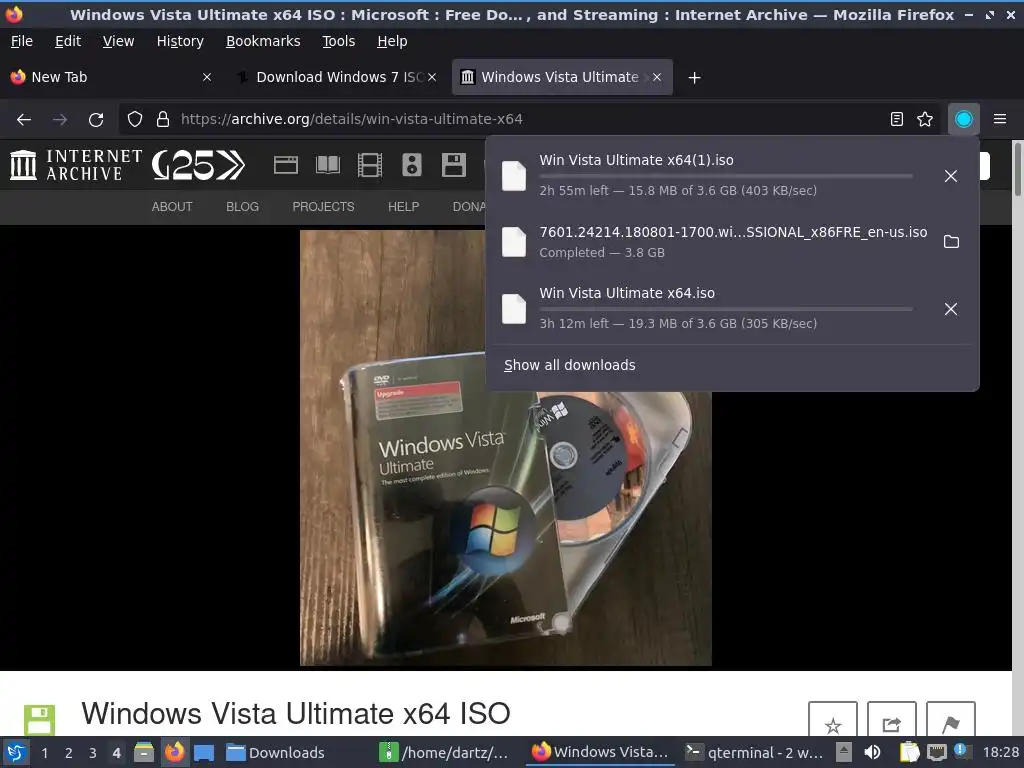Open Bookmarks menu
Image resolution: width=1024 pixels, height=768 pixels.
pos(263,41)
